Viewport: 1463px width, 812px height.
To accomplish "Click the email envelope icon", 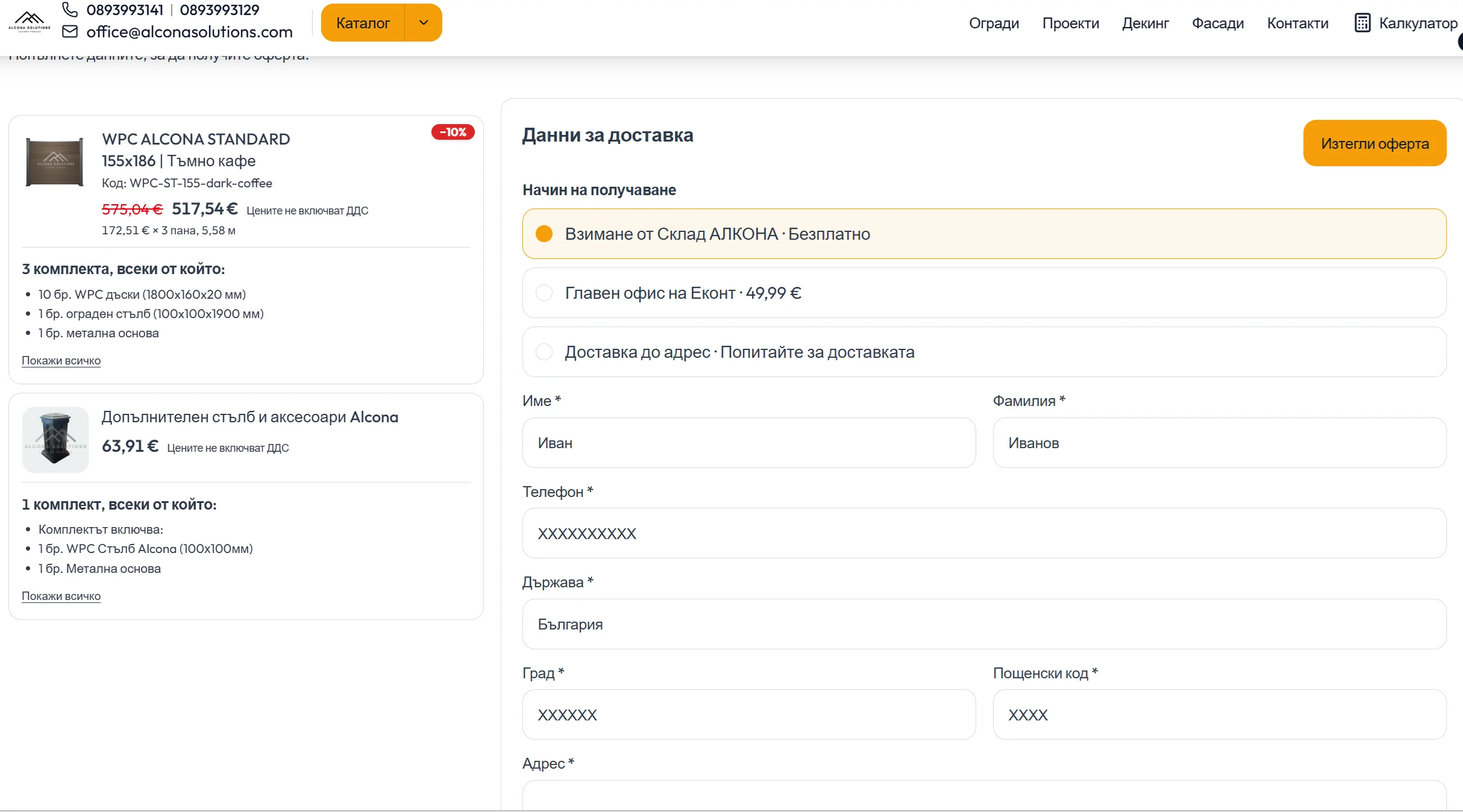I will [70, 31].
